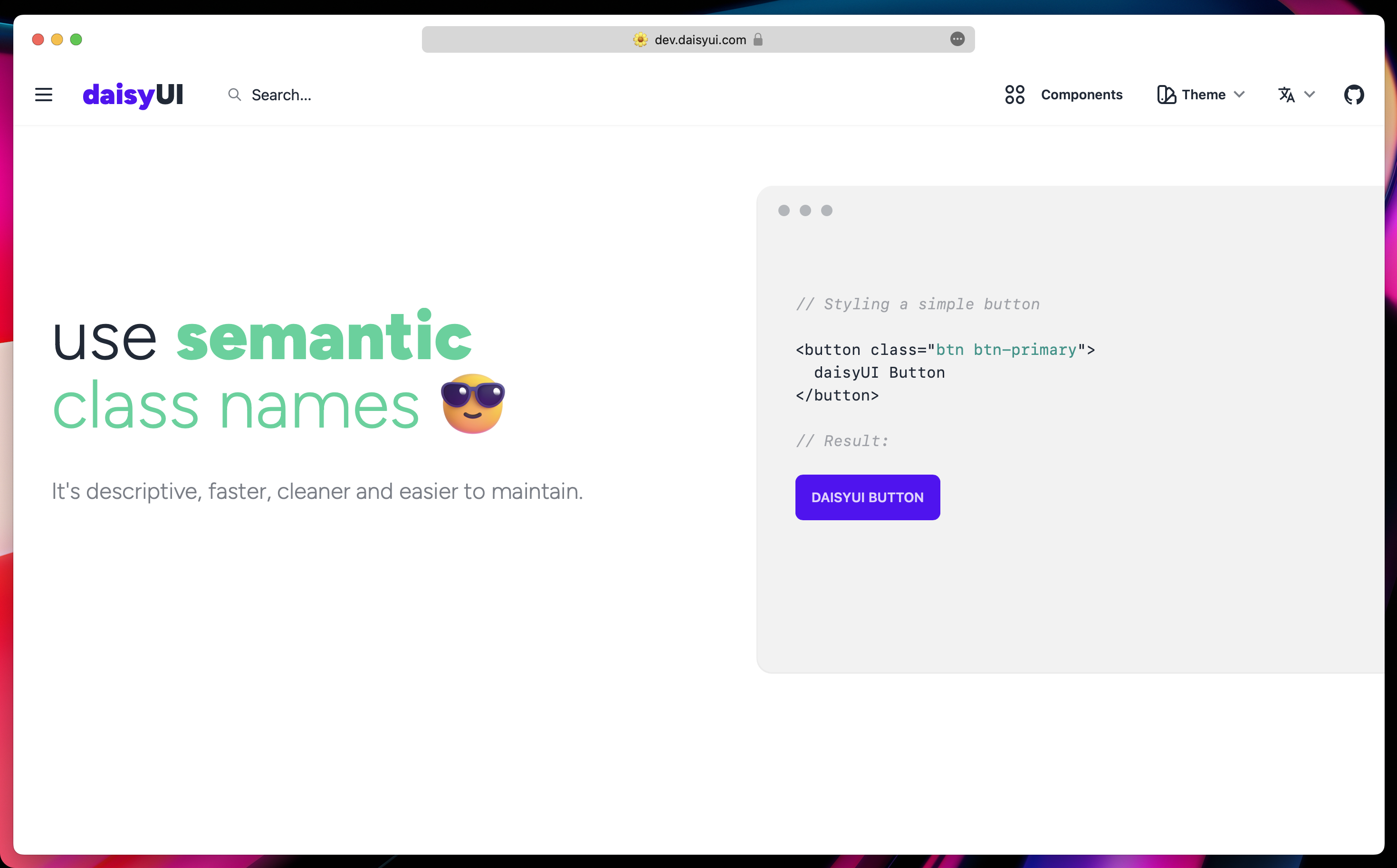Click the DAISYUI BUTTON demo button
The width and height of the screenshot is (1397, 868).
pos(867,497)
